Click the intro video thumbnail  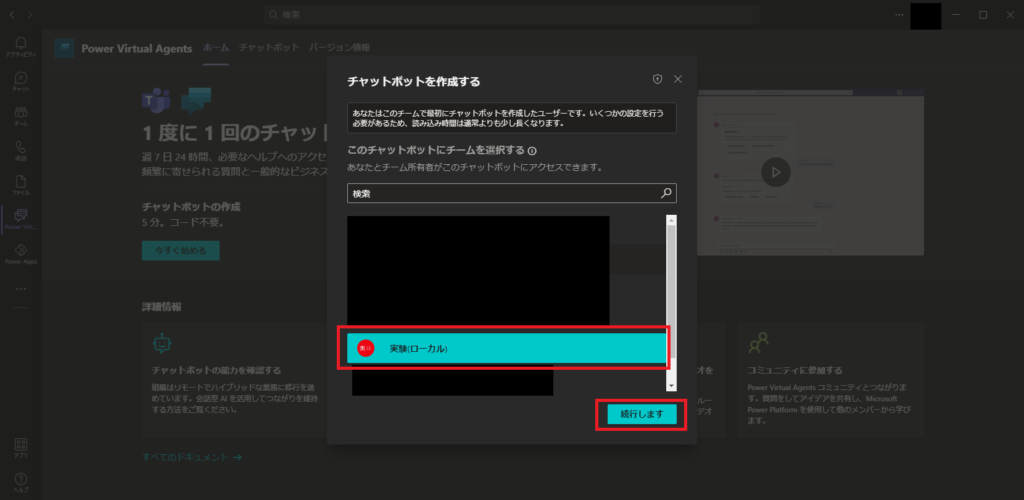[x=810, y=173]
